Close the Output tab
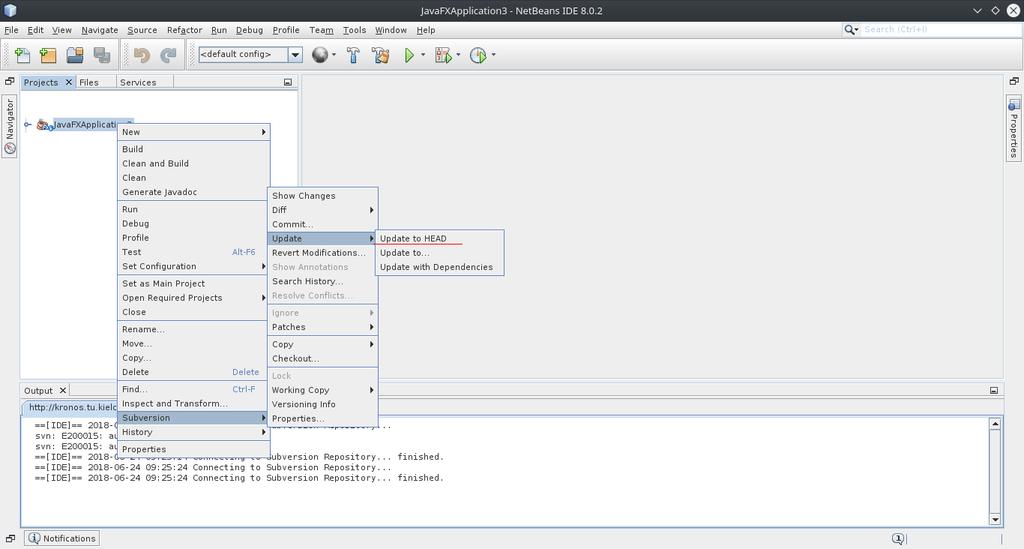Image resolution: width=1024 pixels, height=549 pixels. point(63,390)
